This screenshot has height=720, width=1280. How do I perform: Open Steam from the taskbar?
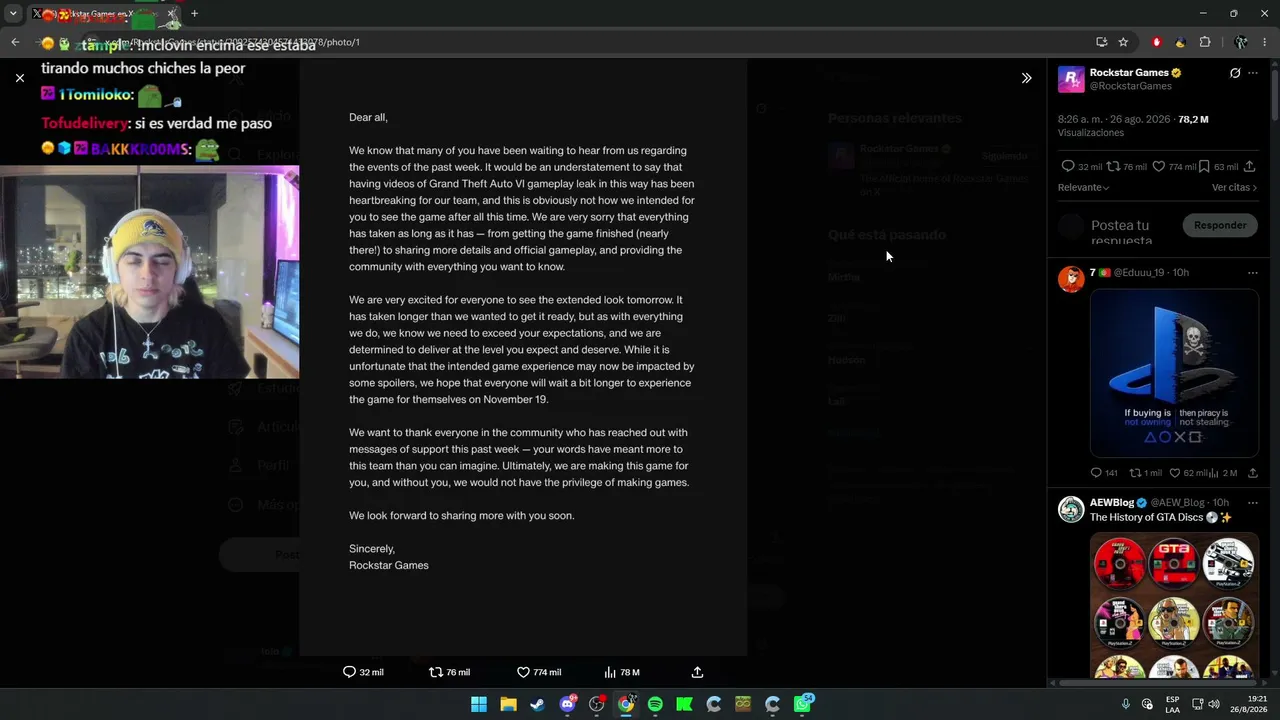coord(538,704)
